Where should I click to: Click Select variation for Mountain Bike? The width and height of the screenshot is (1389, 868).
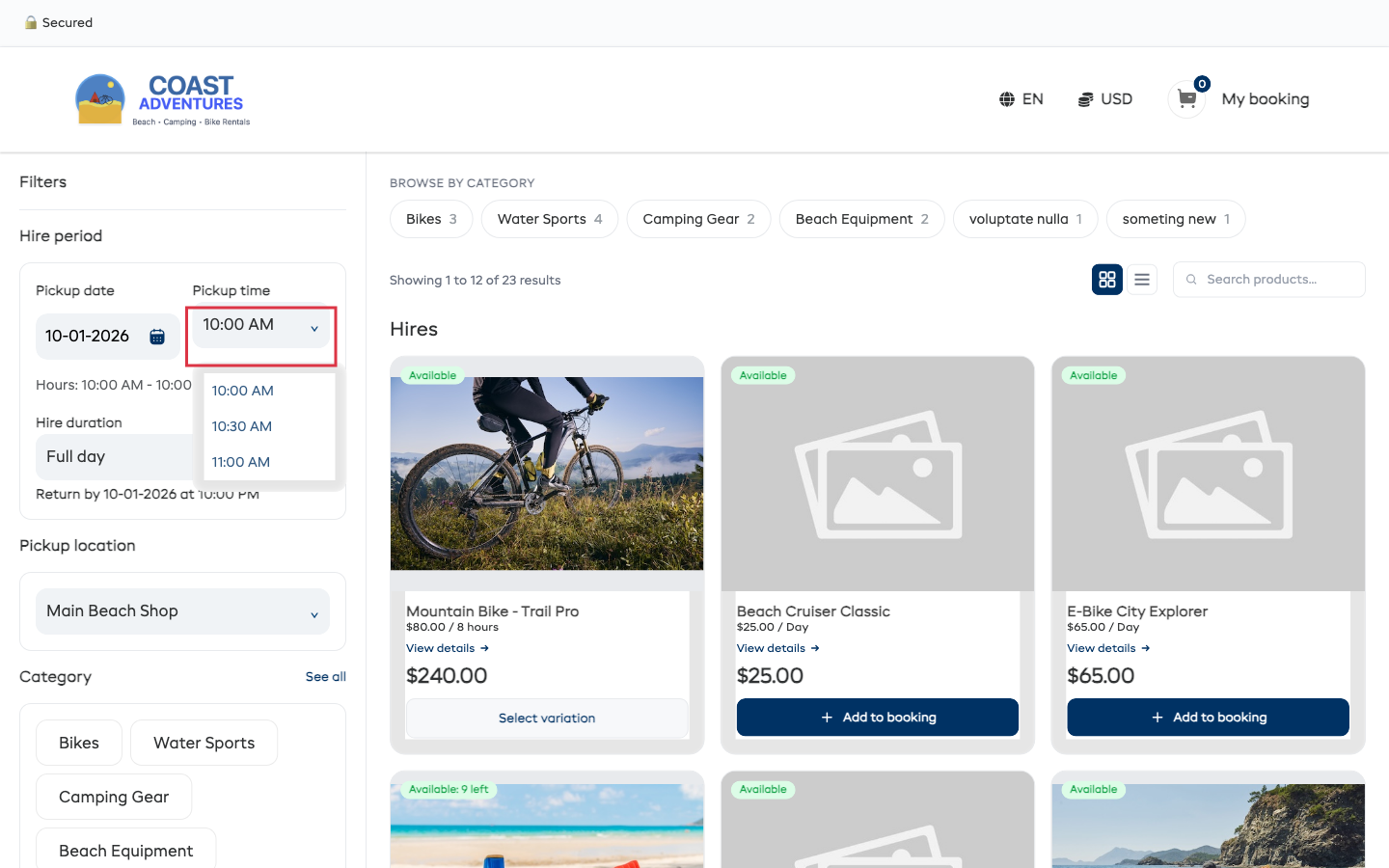pyautogui.click(x=547, y=719)
